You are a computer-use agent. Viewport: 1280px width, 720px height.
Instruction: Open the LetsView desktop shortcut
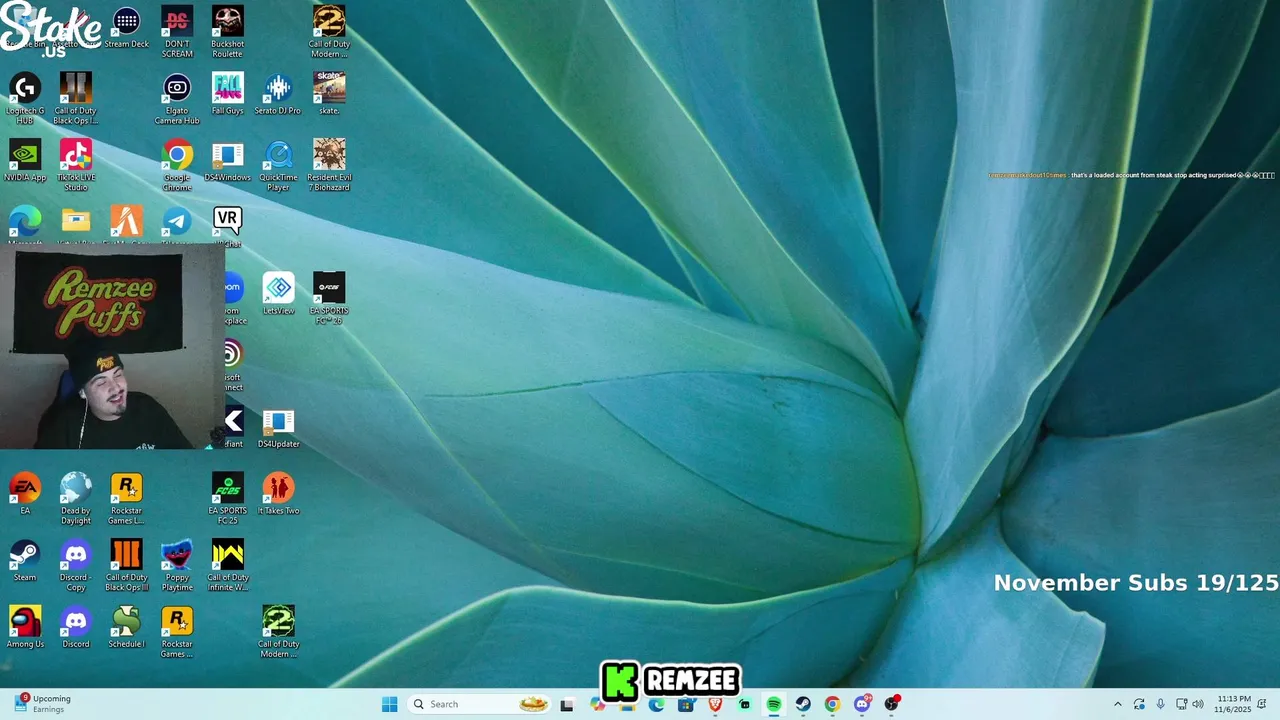[x=278, y=294]
